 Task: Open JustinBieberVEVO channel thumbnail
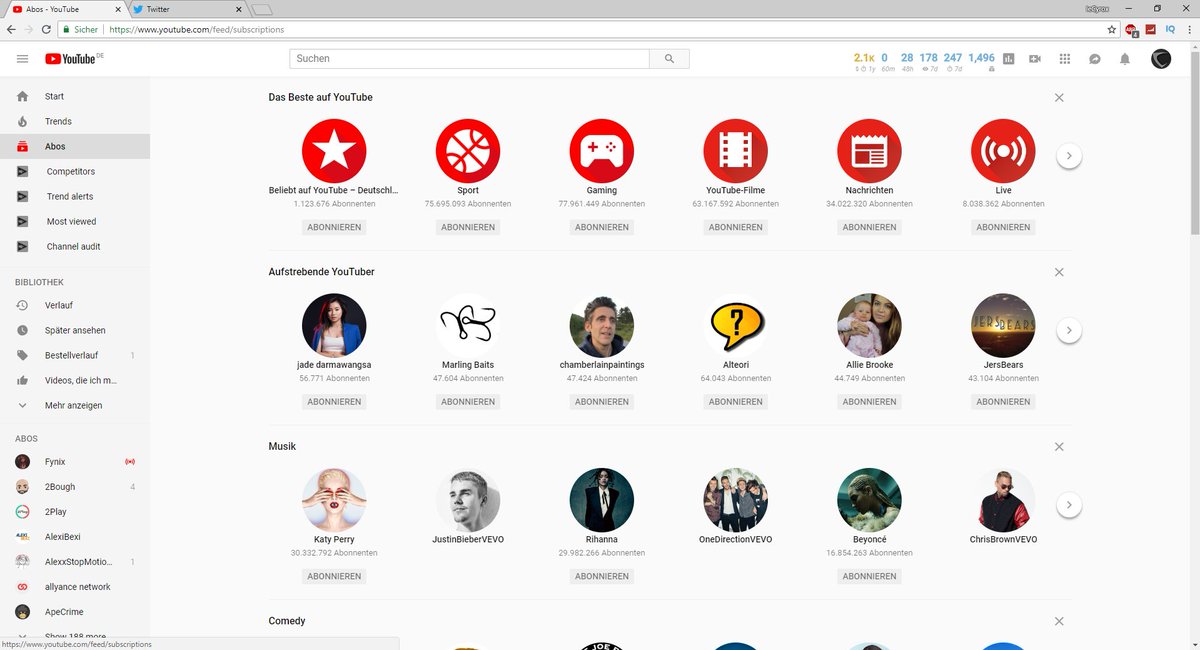[x=468, y=500]
